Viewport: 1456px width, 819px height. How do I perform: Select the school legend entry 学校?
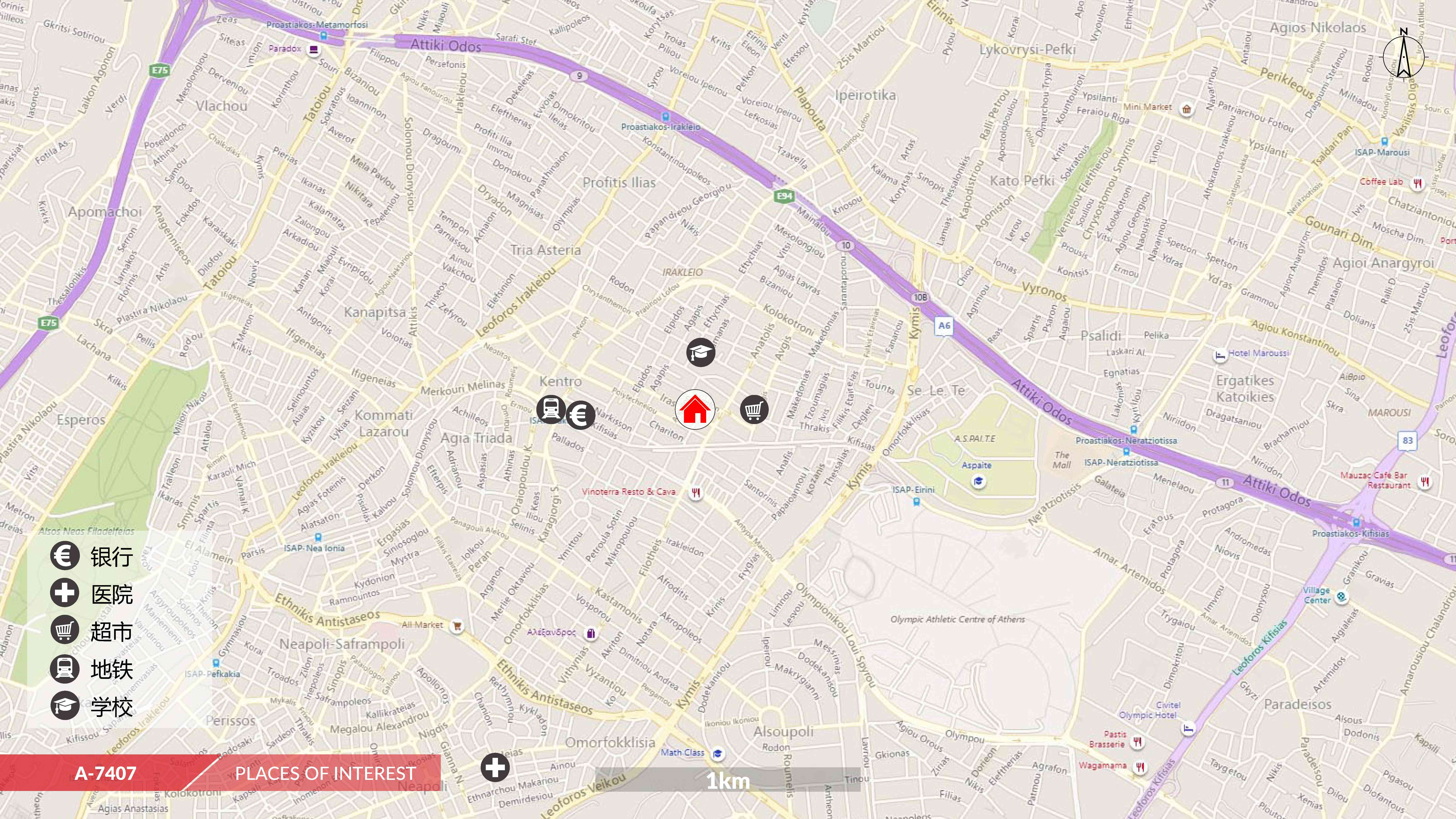pos(92,706)
